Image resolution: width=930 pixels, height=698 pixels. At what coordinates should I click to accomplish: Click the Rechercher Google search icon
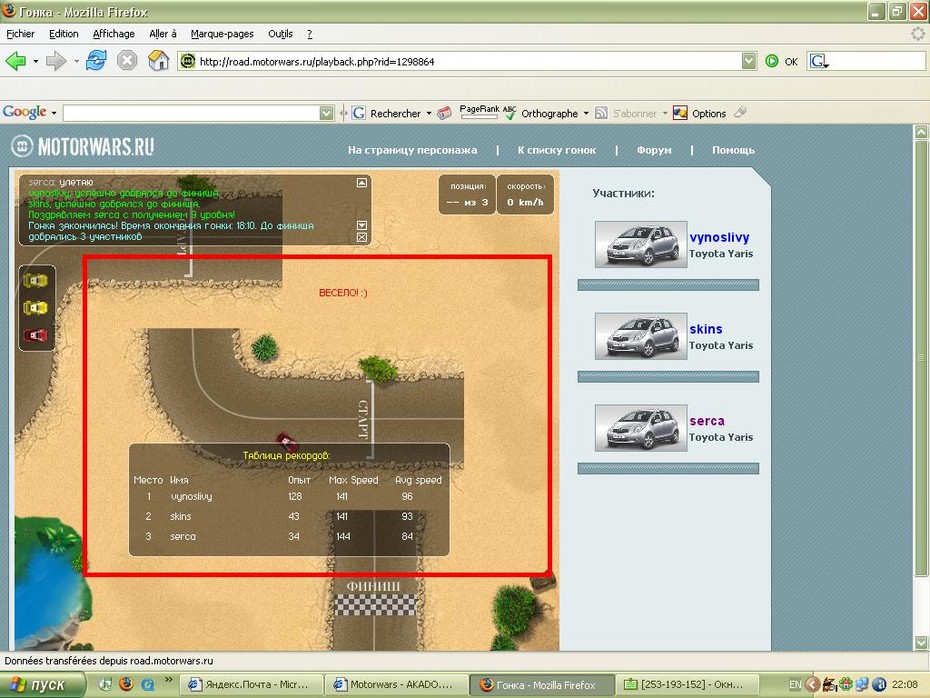(359, 113)
